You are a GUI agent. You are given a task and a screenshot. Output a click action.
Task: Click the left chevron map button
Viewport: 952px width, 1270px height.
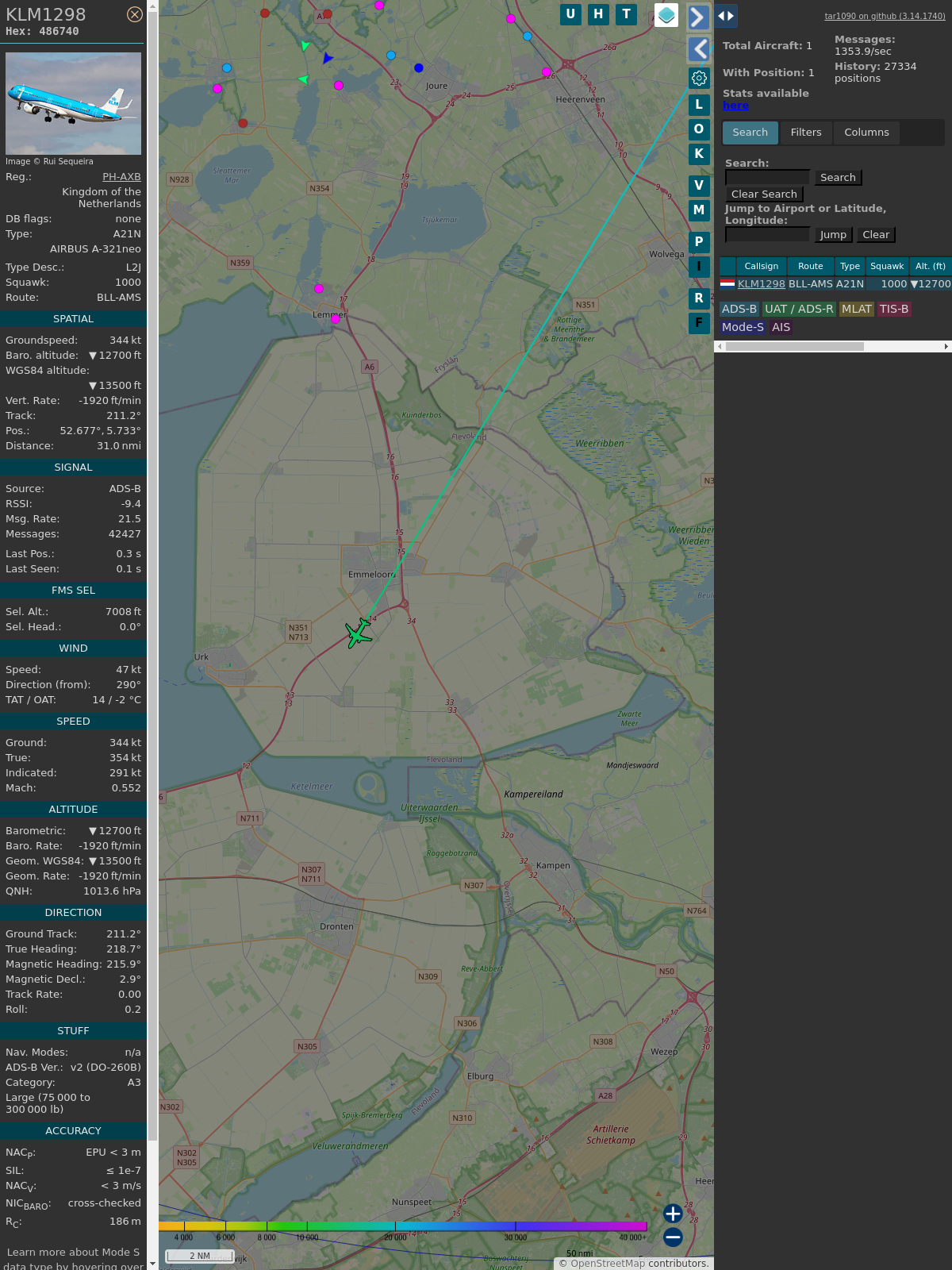tap(698, 49)
